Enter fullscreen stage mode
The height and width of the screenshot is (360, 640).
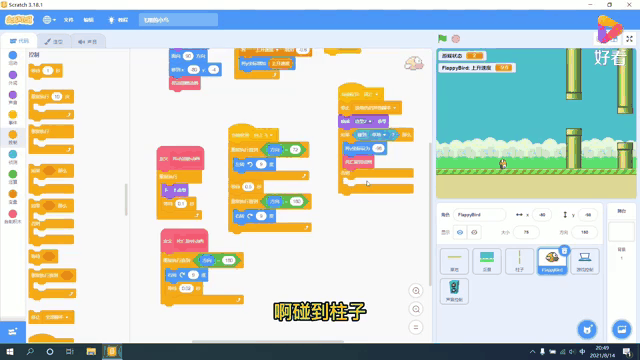click(x=629, y=39)
